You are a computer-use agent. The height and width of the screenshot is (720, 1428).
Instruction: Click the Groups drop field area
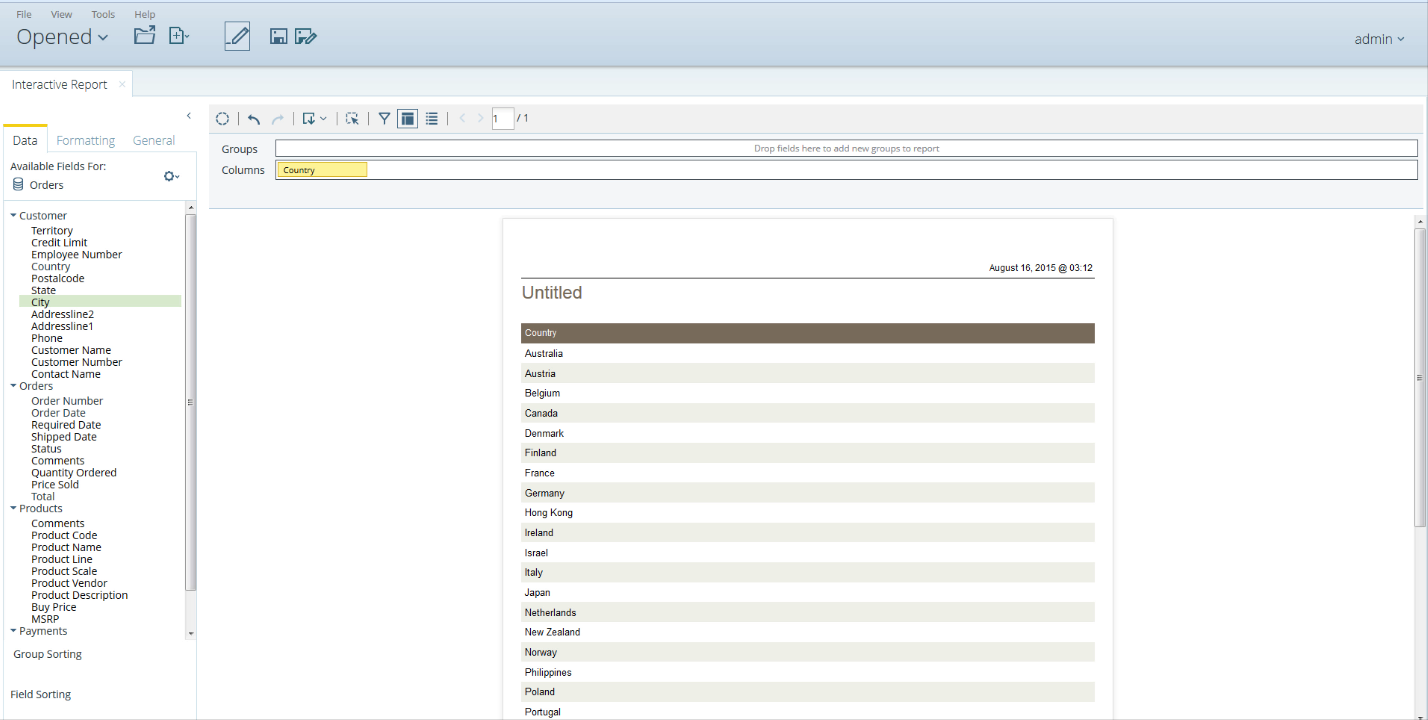846,149
